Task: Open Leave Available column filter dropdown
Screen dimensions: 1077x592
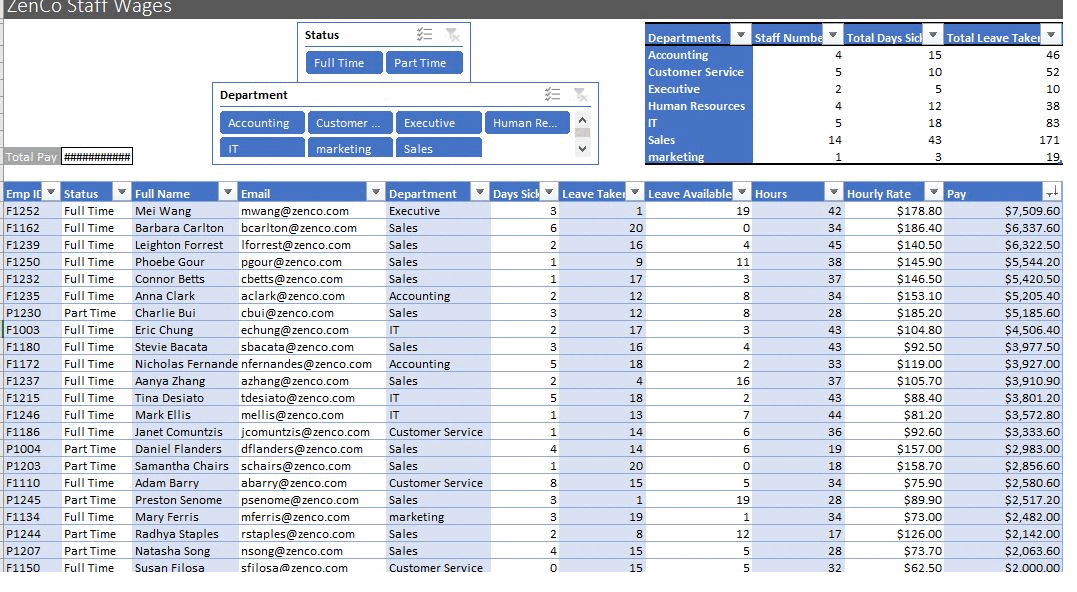Action: point(742,192)
